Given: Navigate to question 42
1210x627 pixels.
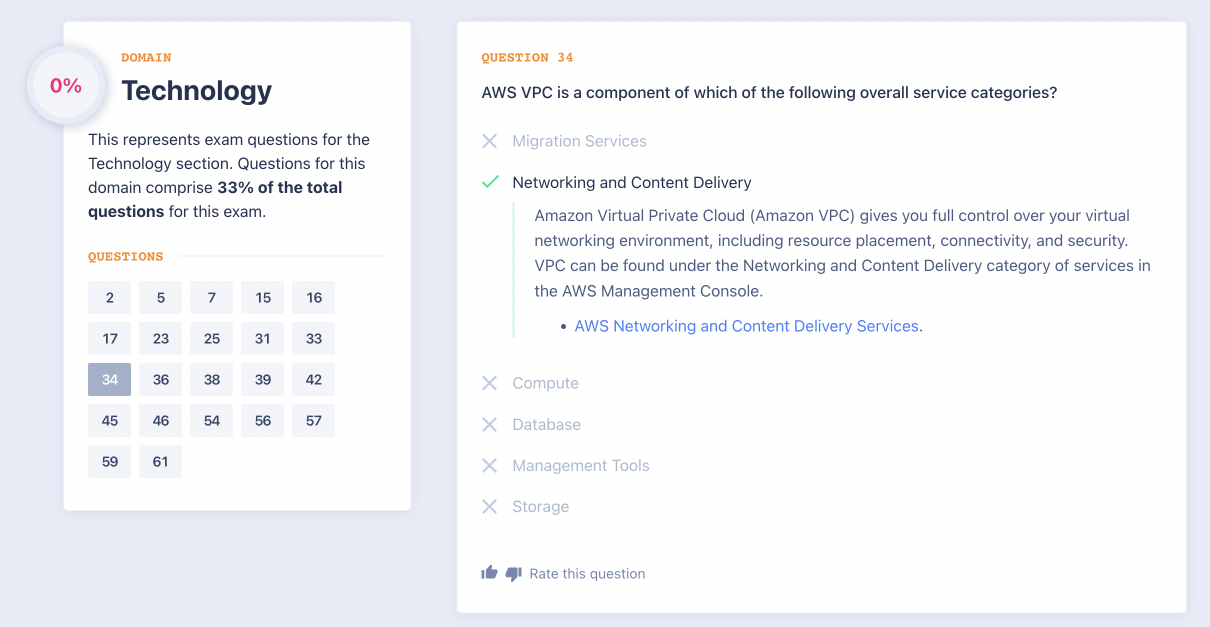Looking at the screenshot, I should 314,379.
